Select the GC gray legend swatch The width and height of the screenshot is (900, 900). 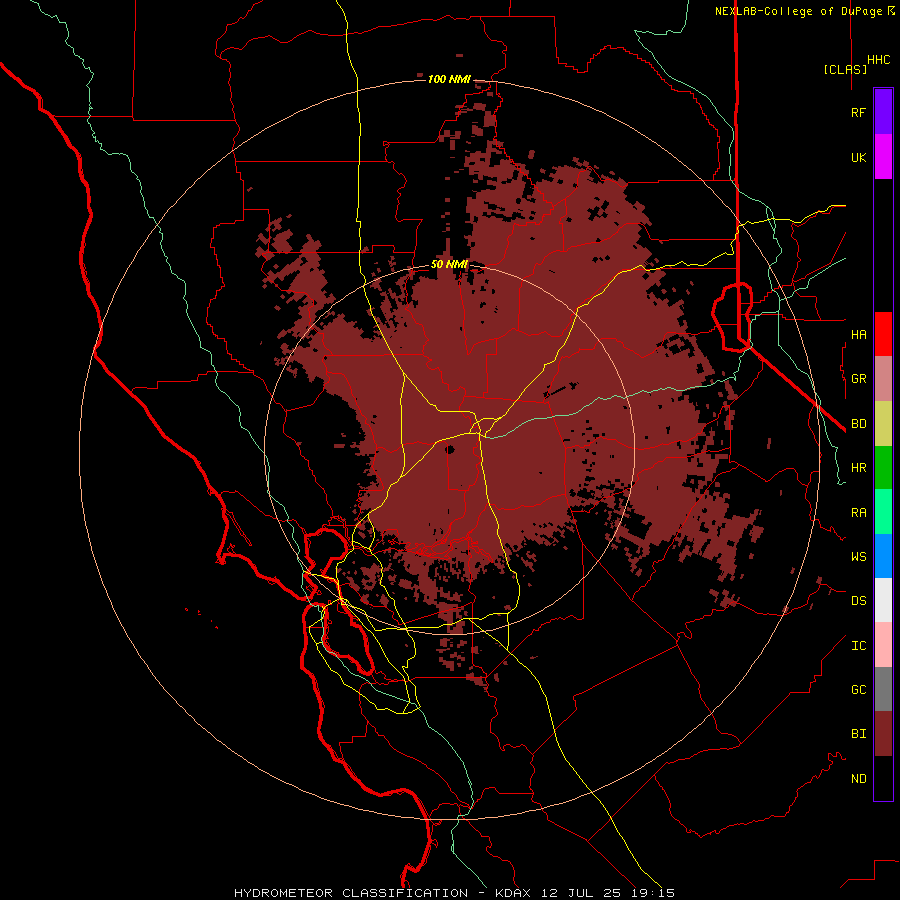click(883, 689)
